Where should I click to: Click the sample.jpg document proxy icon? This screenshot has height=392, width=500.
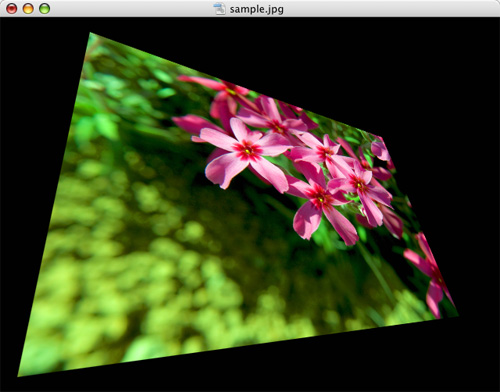click(220, 9)
